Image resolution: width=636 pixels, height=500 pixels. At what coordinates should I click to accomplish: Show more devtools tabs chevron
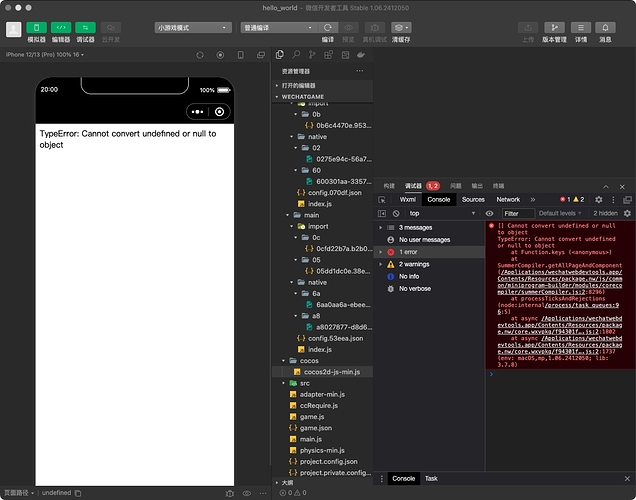tap(533, 200)
